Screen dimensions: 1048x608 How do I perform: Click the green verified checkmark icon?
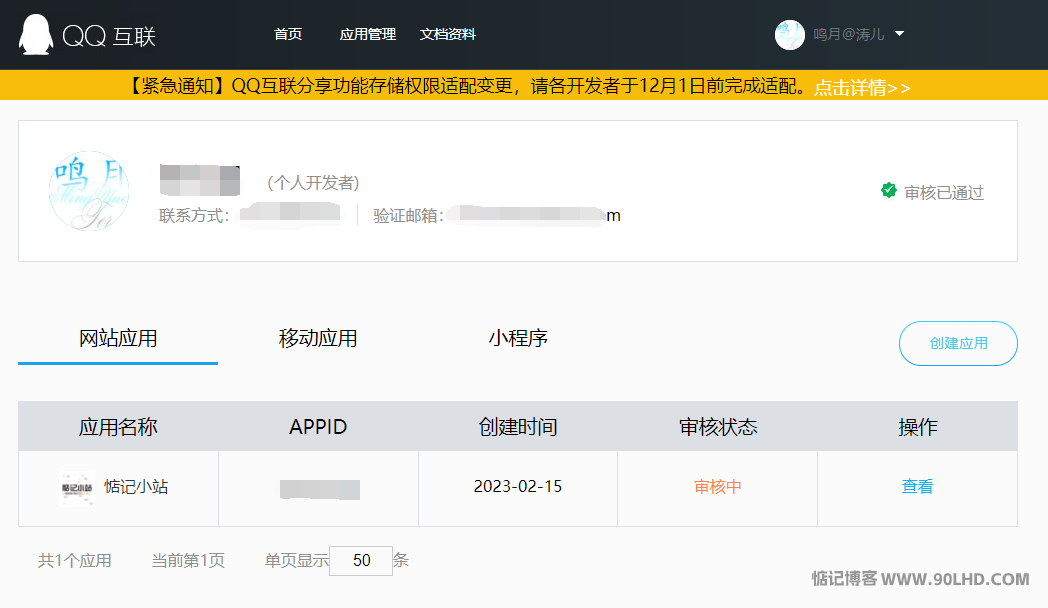point(888,190)
